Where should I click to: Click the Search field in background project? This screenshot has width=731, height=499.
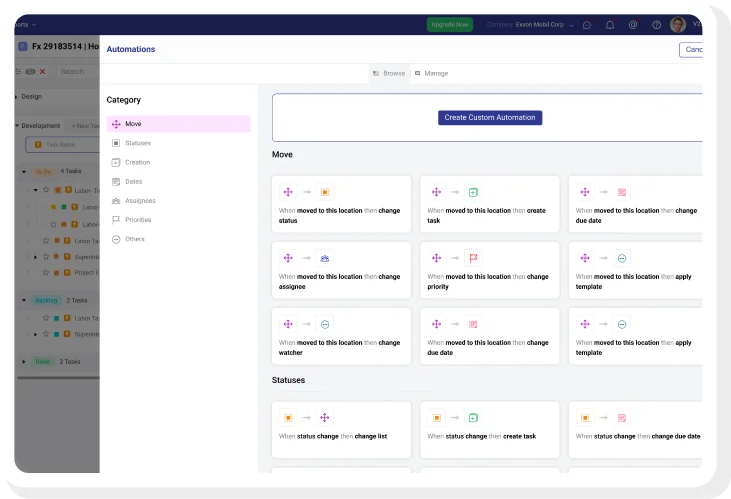(x=77, y=71)
